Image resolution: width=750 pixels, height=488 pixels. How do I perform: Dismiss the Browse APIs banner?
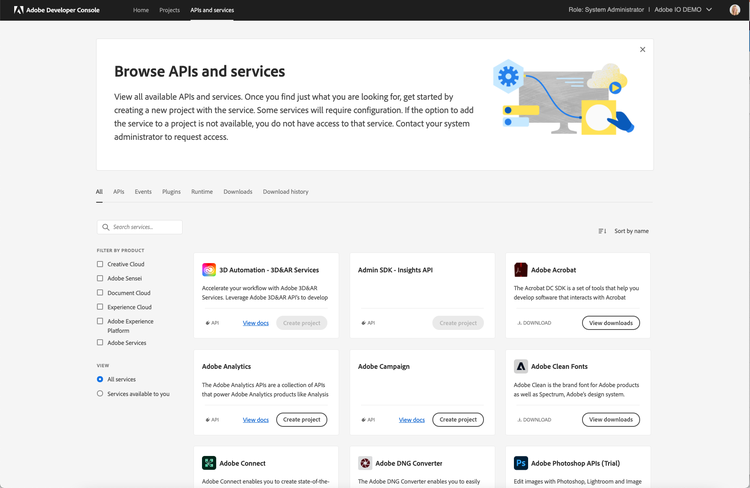point(642,49)
